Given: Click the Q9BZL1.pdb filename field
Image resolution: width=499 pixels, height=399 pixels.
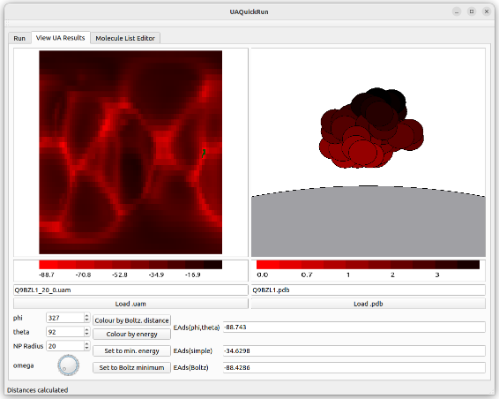Looking at the screenshot, I should point(368,290).
